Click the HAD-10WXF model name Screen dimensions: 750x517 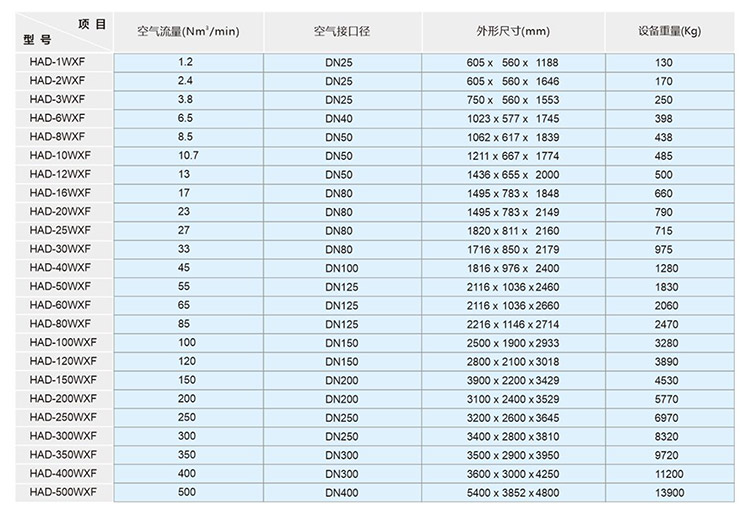click(60, 155)
